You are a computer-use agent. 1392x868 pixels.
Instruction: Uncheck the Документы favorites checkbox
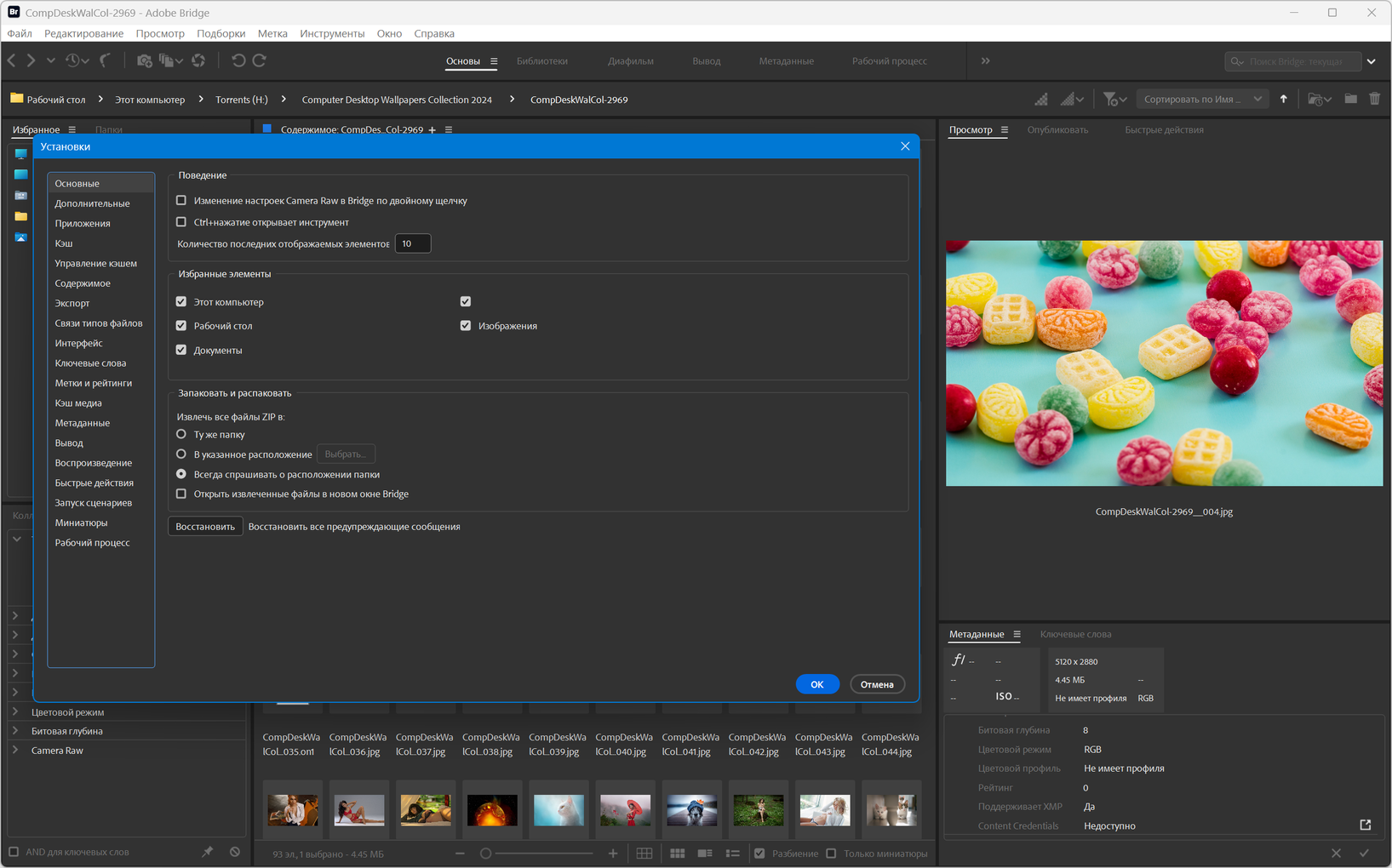[x=181, y=350]
